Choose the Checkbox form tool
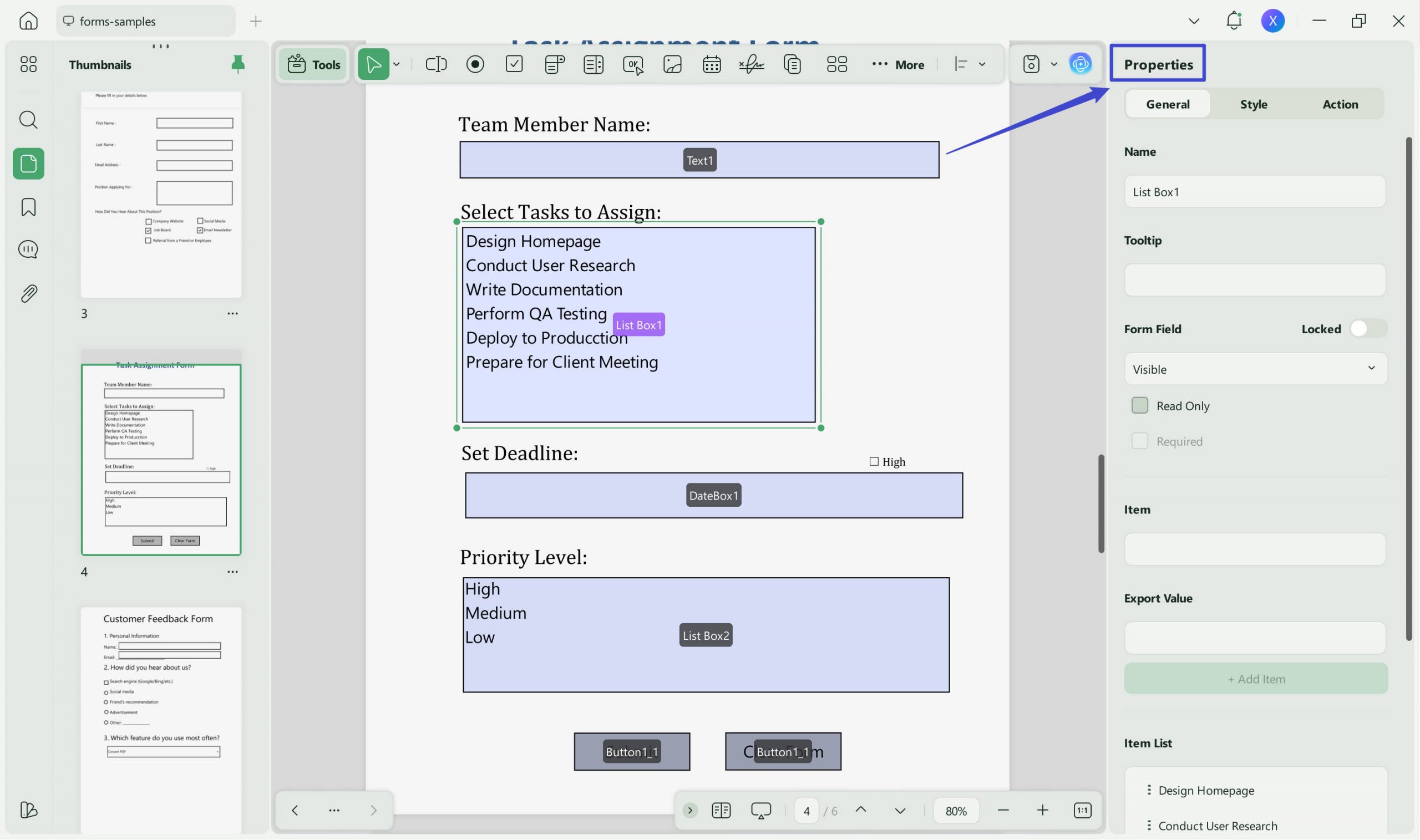 [x=514, y=64]
